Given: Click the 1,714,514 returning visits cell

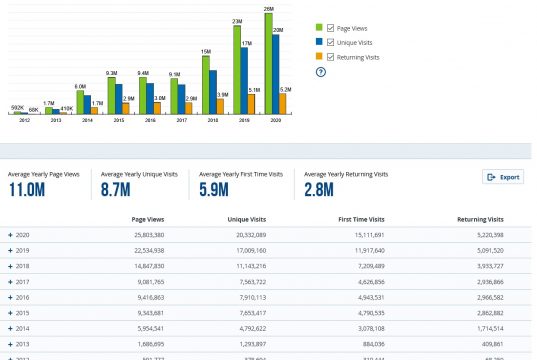Looking at the screenshot, I should click(x=490, y=328).
